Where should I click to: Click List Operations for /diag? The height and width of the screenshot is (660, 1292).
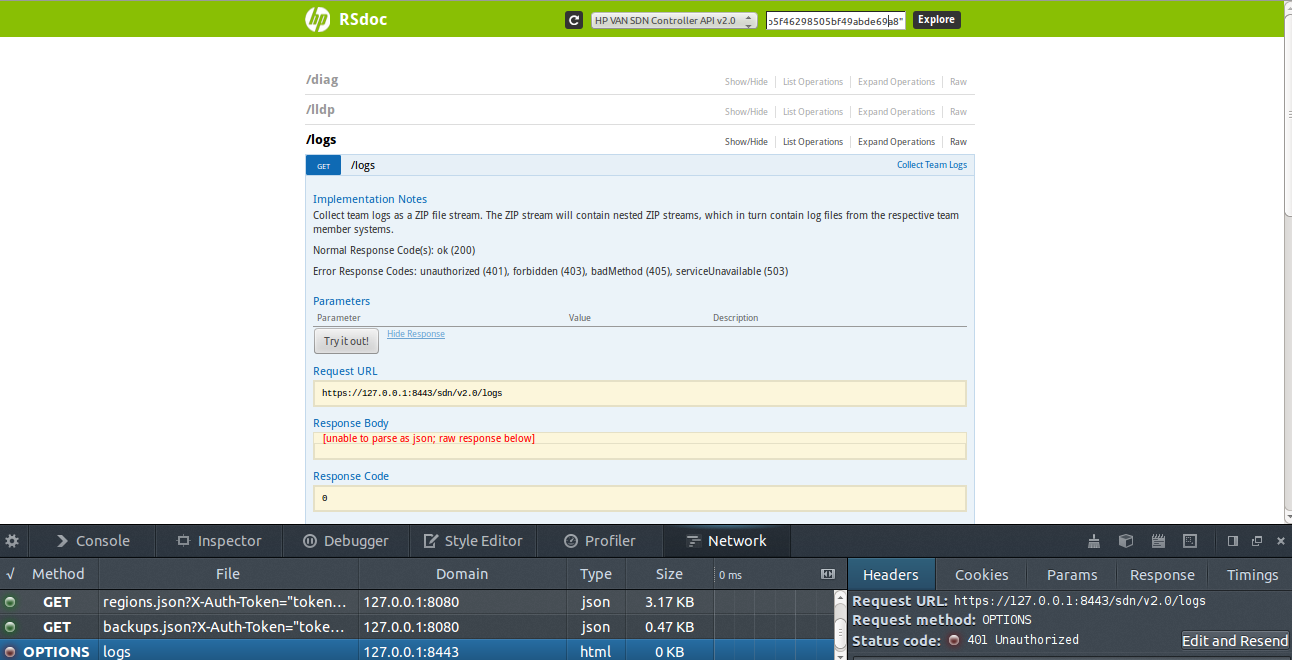click(x=813, y=82)
